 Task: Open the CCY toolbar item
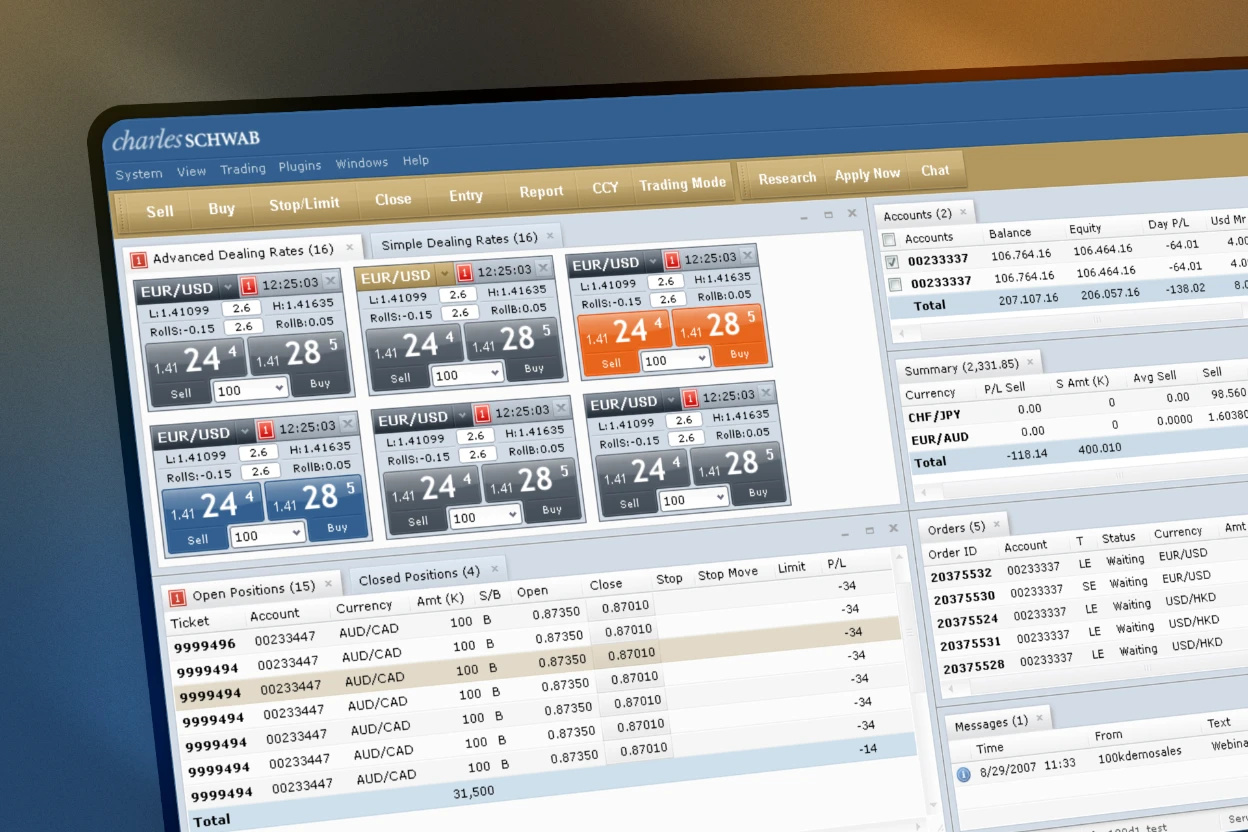pos(604,187)
